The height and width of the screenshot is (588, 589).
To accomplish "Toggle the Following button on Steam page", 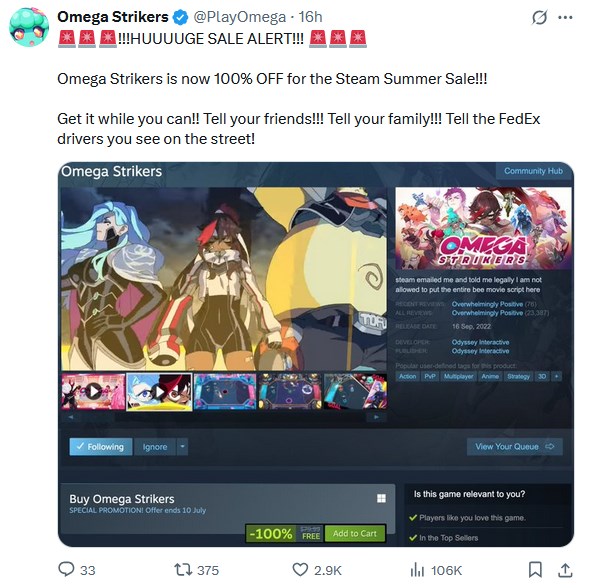I will [101, 447].
